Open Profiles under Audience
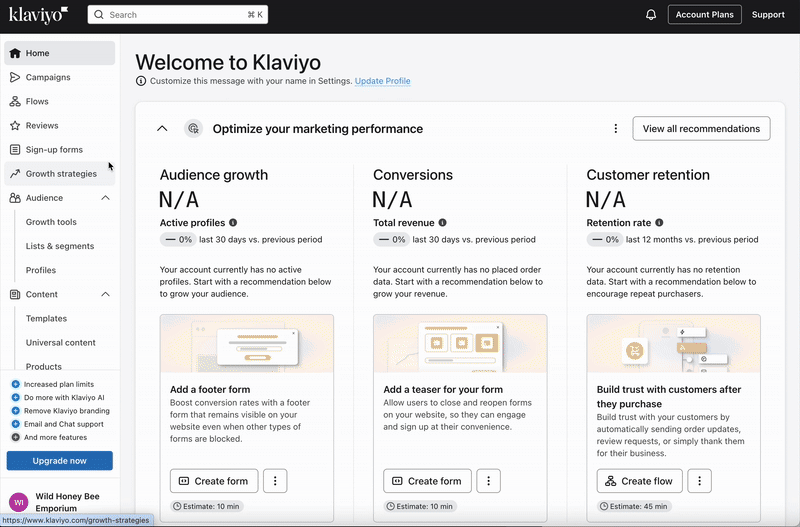Viewport: 800px width, 527px height. (41, 270)
